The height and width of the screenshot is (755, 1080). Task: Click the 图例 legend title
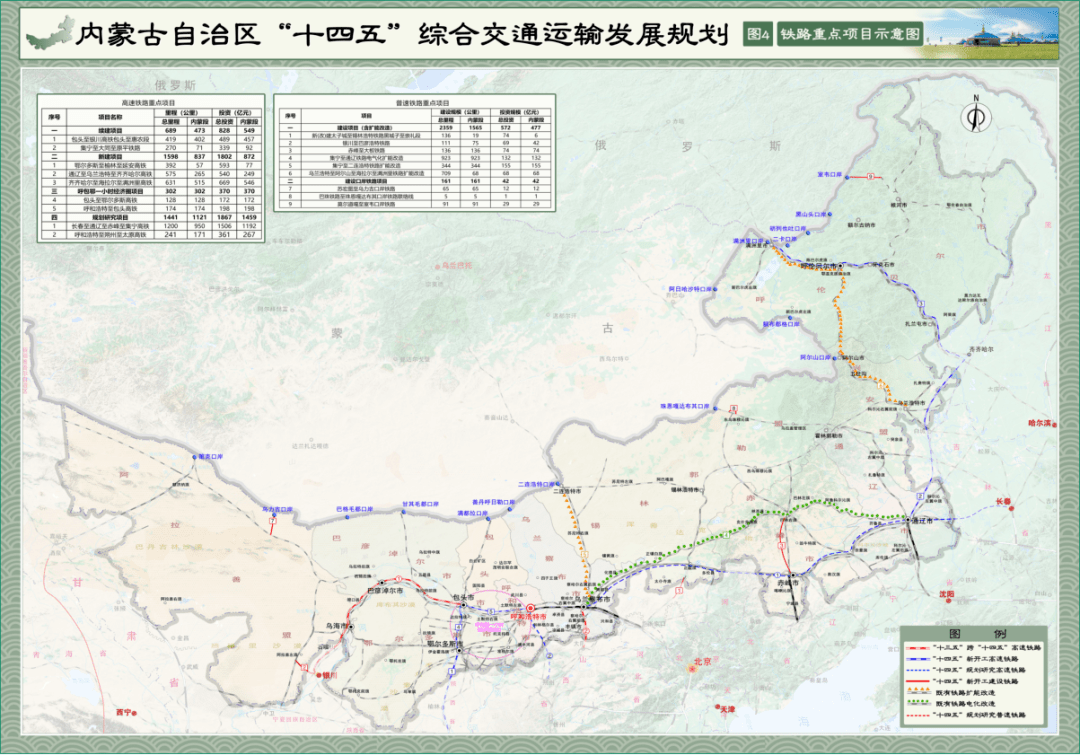pos(968,635)
